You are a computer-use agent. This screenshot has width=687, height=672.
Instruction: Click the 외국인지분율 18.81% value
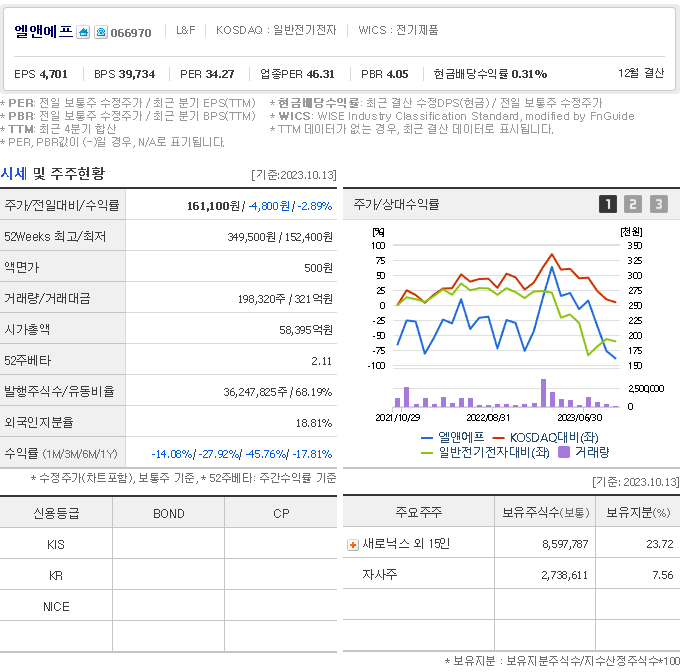313,423
